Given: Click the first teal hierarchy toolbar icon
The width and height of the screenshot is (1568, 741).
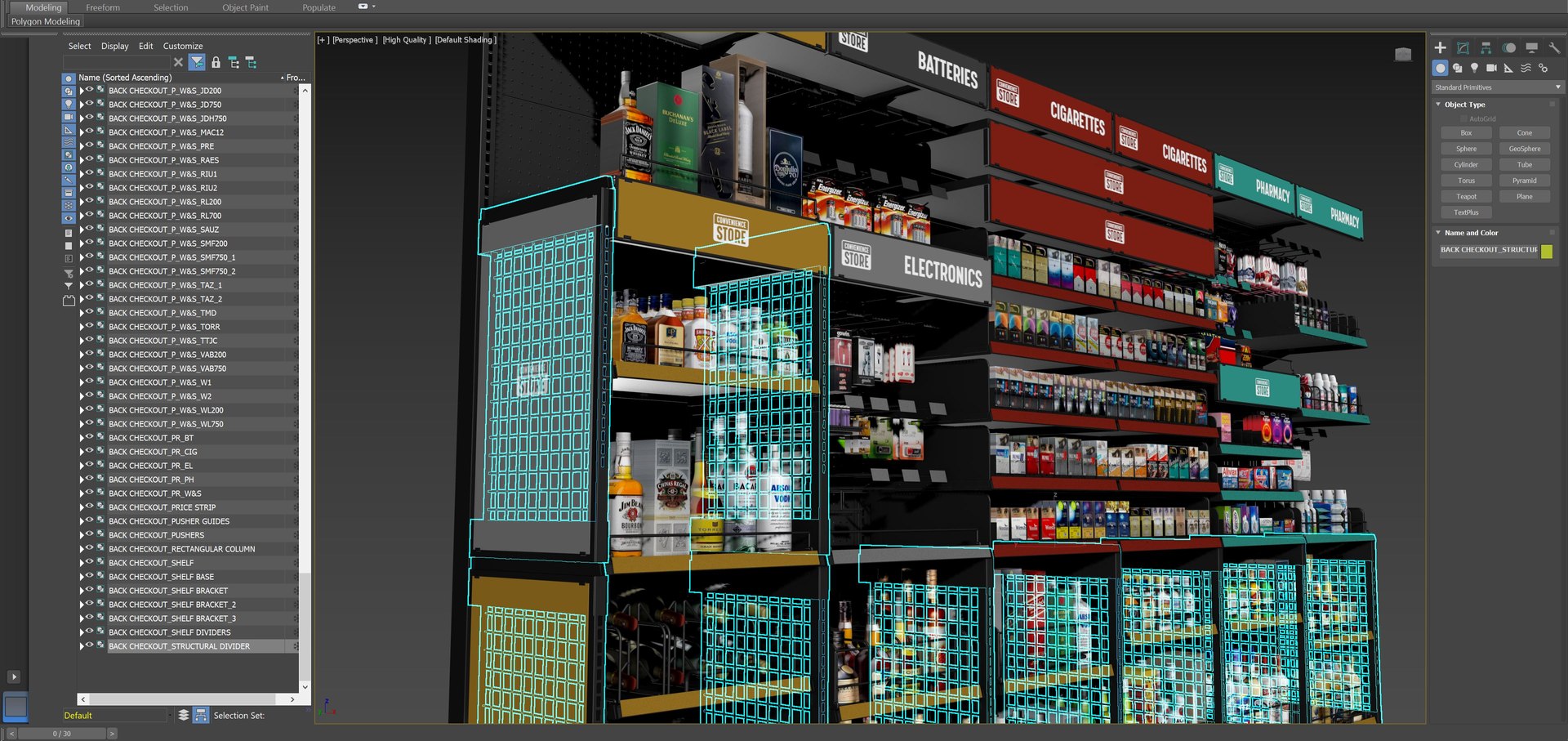Looking at the screenshot, I should [x=234, y=62].
